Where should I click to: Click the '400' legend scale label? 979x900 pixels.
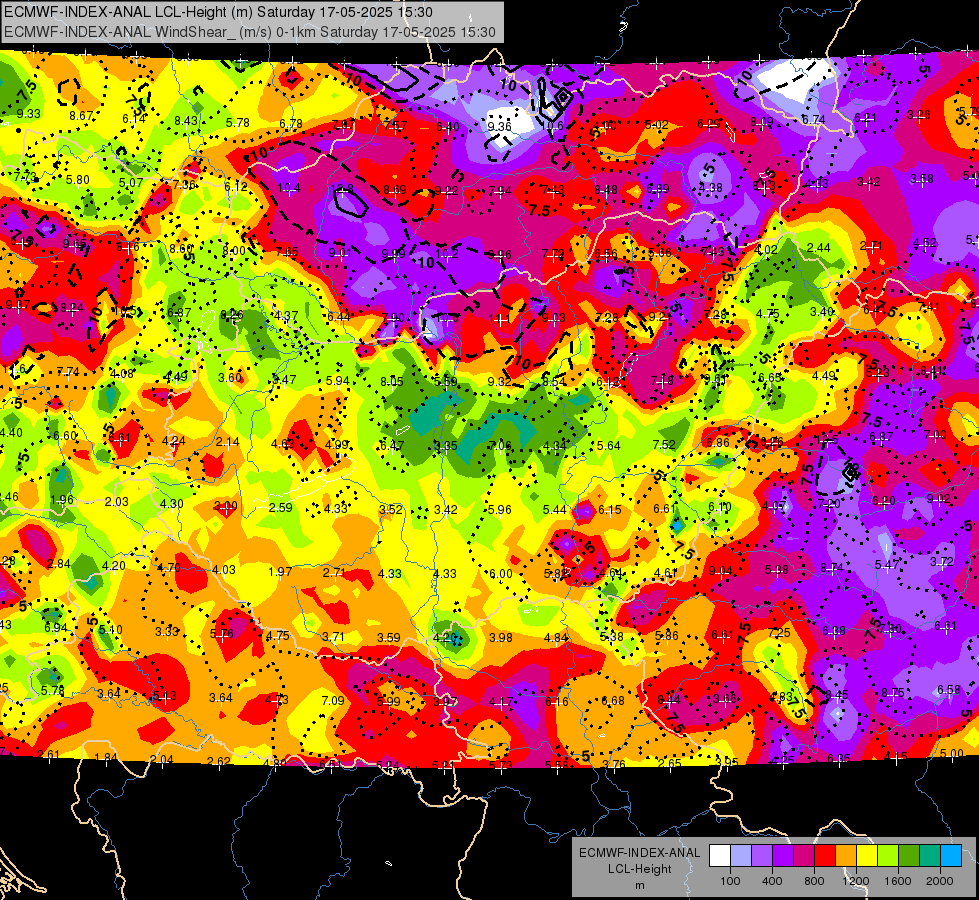pyautogui.click(x=772, y=881)
